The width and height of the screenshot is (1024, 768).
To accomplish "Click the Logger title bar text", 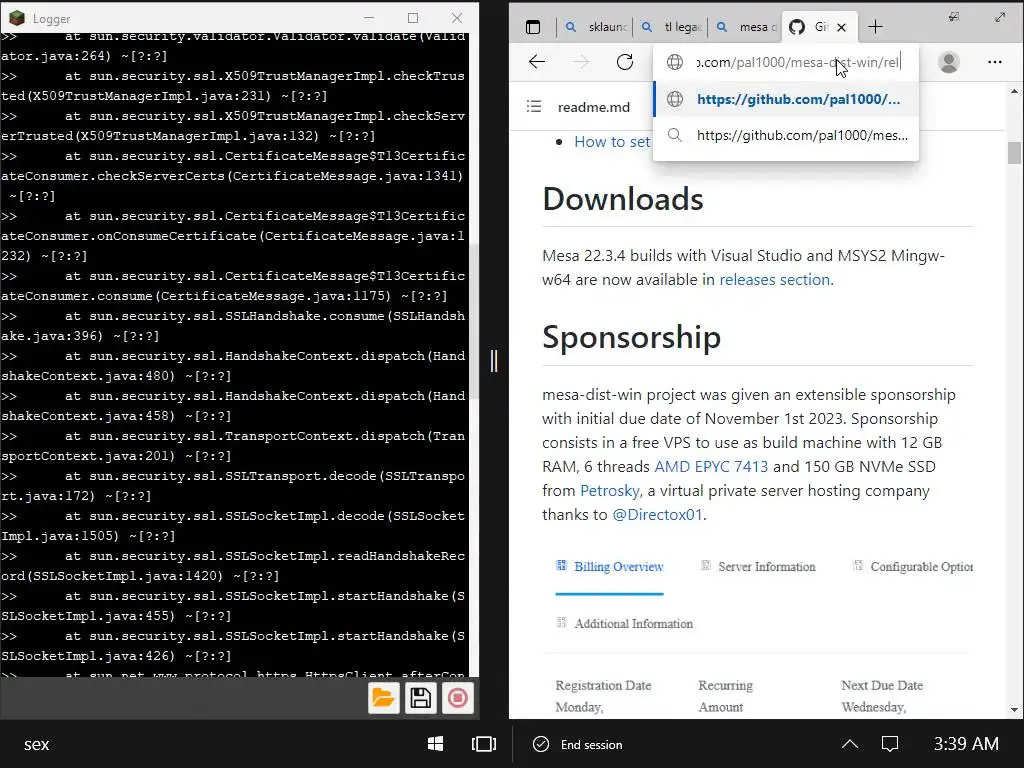I will [x=52, y=19].
